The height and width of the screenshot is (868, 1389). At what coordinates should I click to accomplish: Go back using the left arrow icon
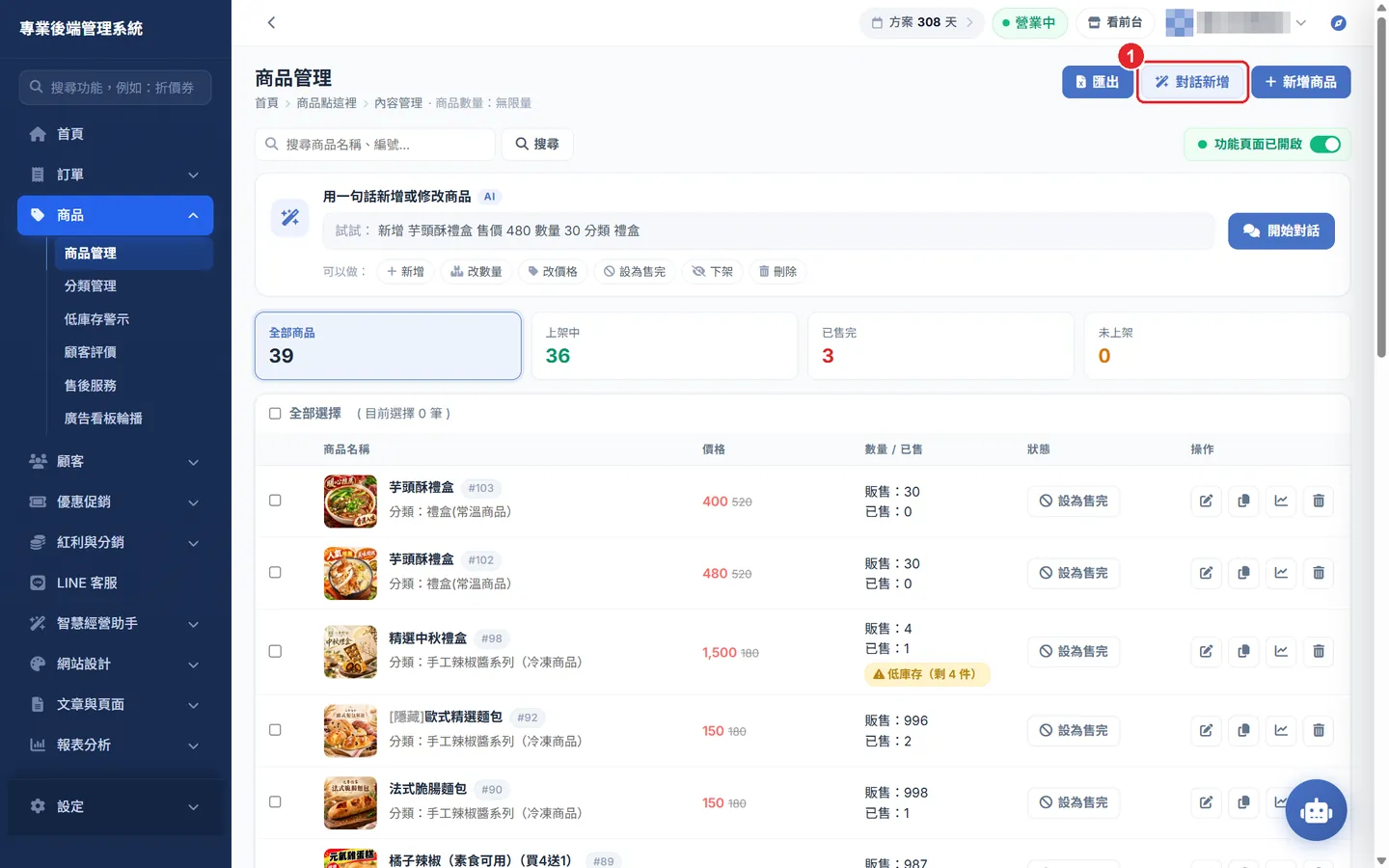pos(271,22)
